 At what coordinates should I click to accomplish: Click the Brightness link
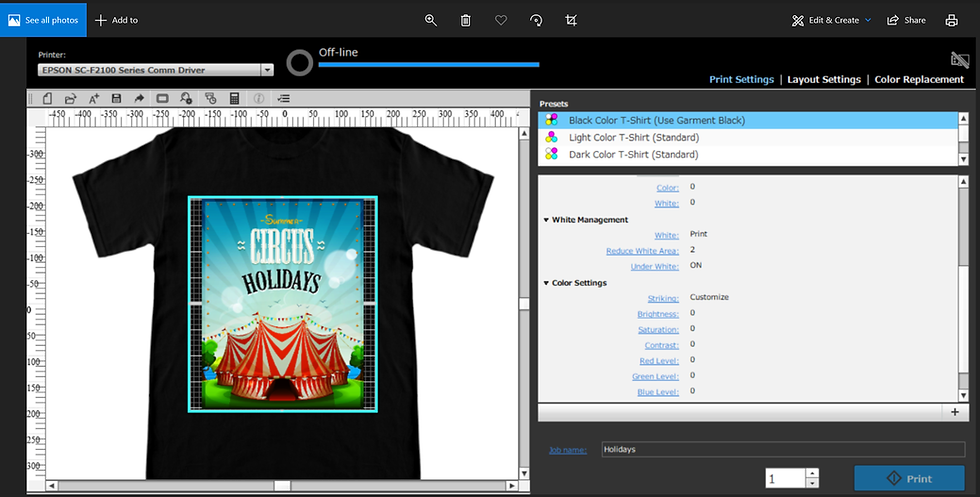point(658,314)
